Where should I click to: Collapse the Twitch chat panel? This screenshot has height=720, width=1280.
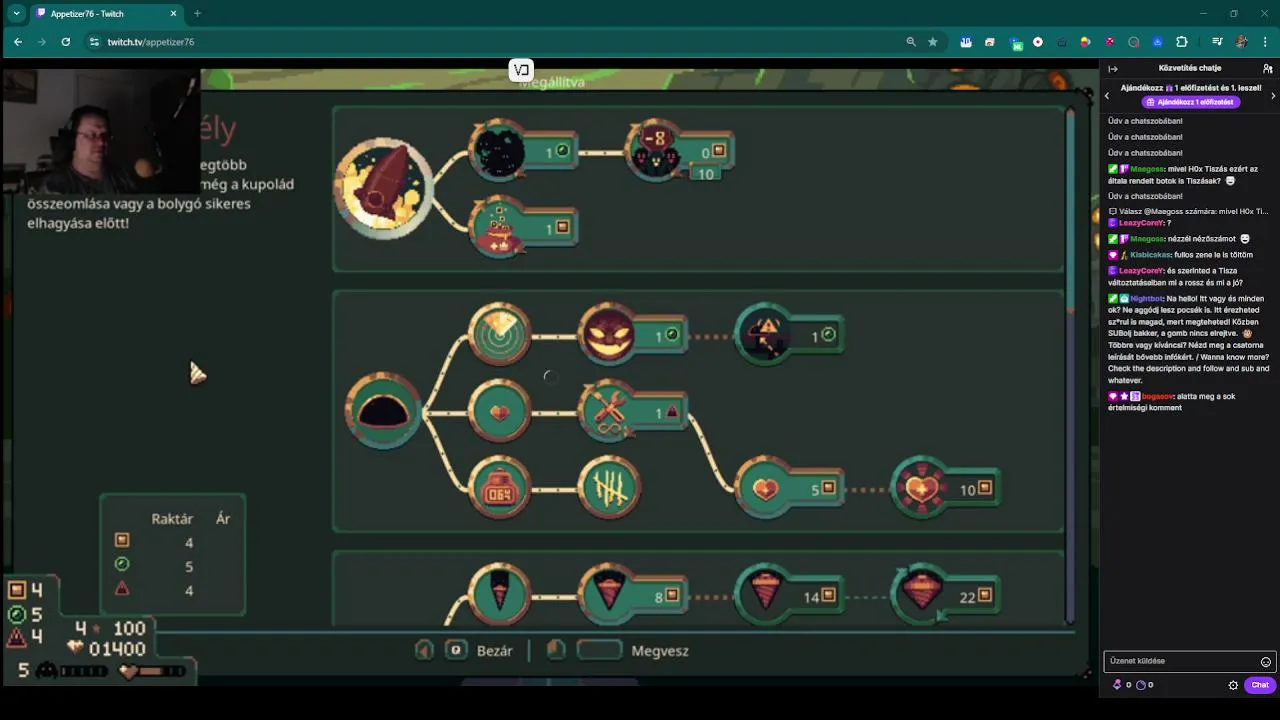click(x=1113, y=68)
